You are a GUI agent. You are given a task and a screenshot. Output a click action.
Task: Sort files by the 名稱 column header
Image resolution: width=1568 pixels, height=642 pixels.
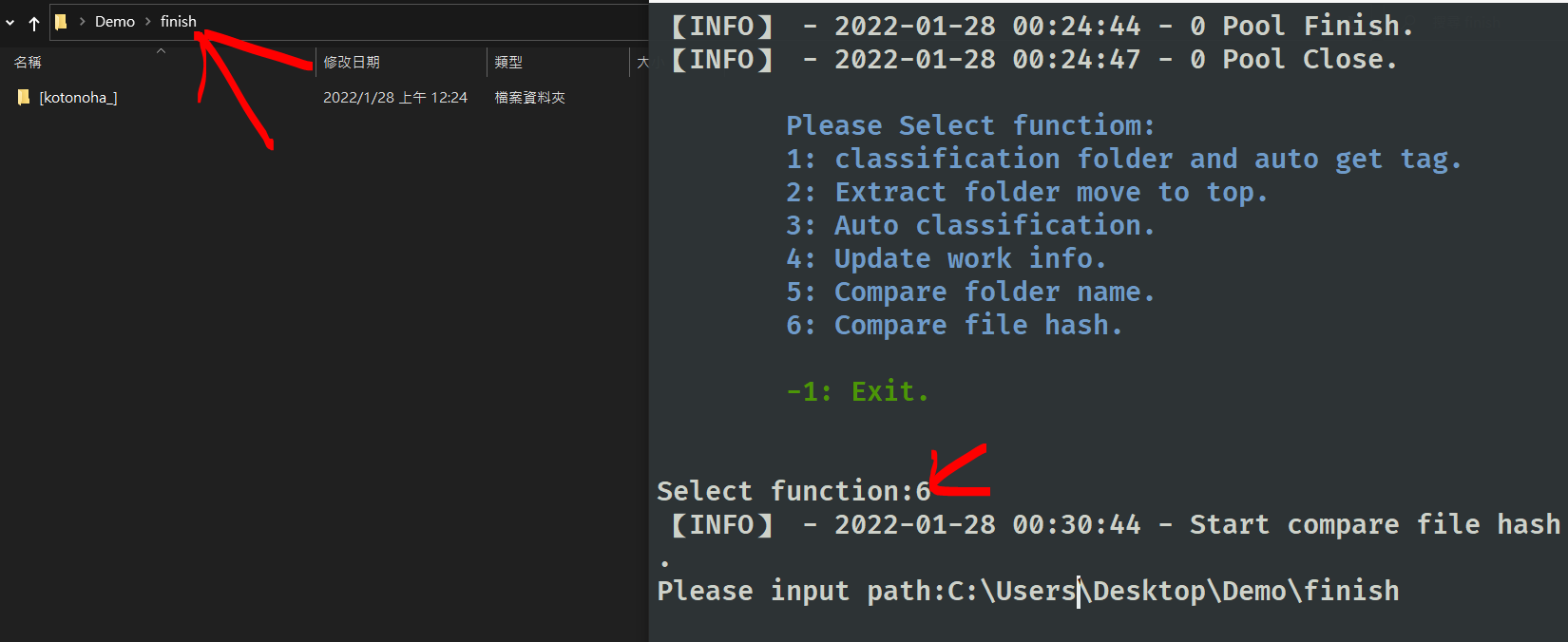tap(28, 63)
